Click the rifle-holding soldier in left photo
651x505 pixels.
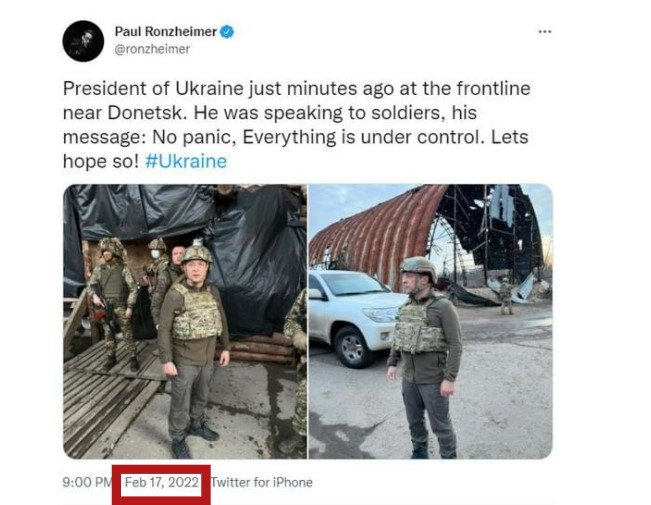click(x=111, y=295)
